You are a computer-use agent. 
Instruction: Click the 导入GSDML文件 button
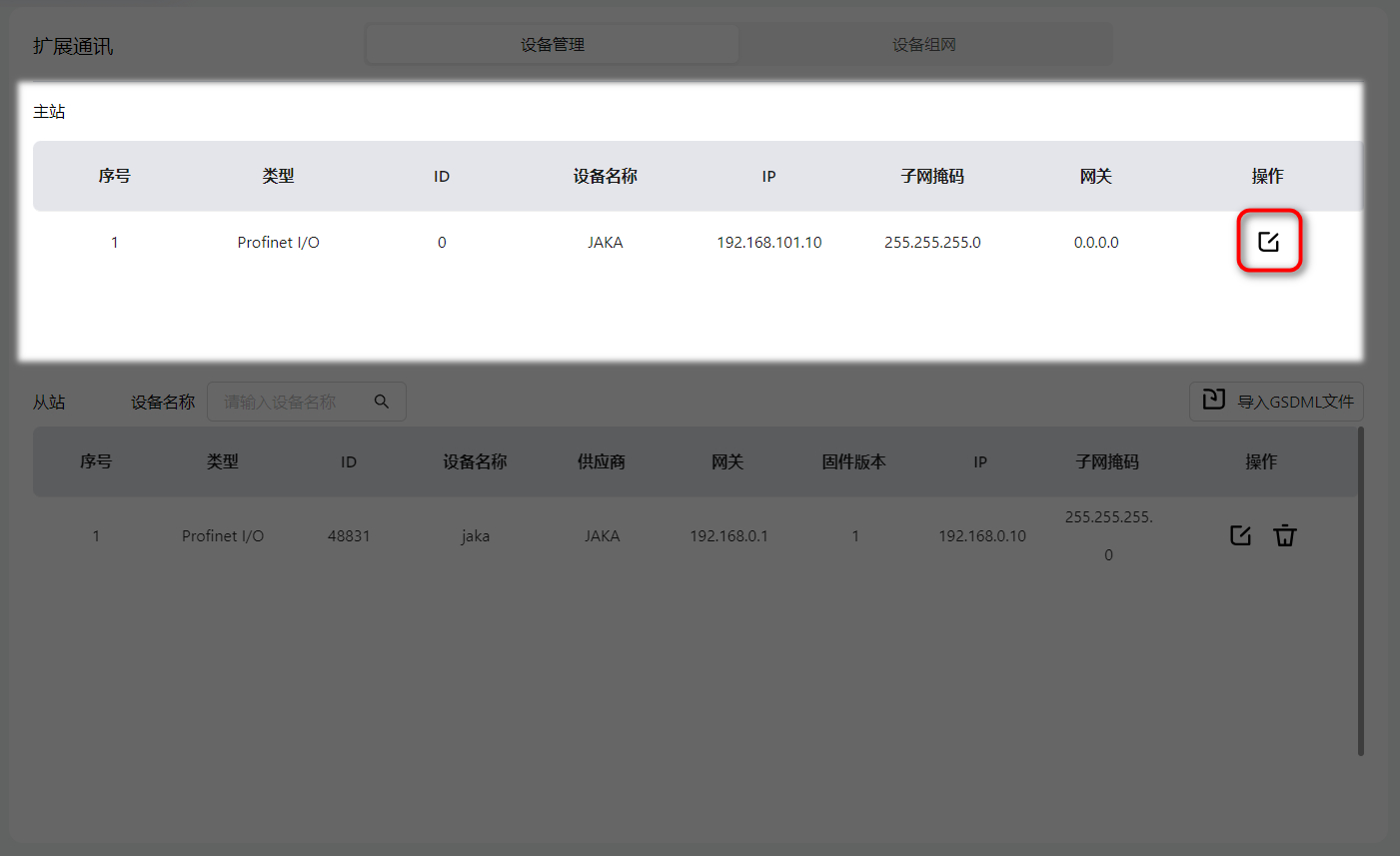click(x=1276, y=402)
